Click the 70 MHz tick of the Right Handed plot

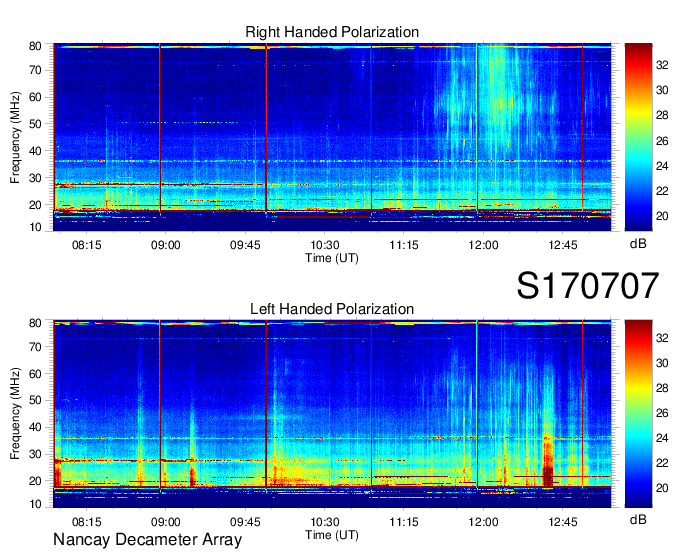[x=35, y=70]
